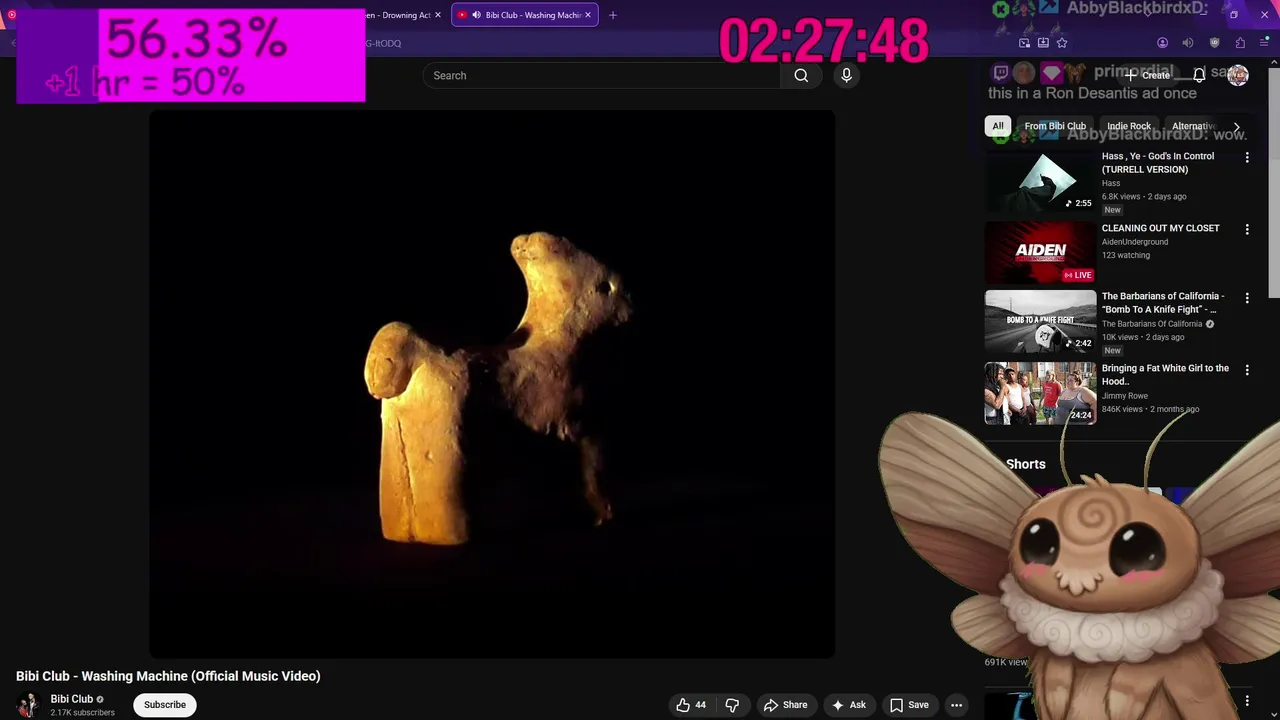Screen dimensions: 1280x720
Task: Click the browser downloads toolbar icon
Action: (x=1043, y=43)
